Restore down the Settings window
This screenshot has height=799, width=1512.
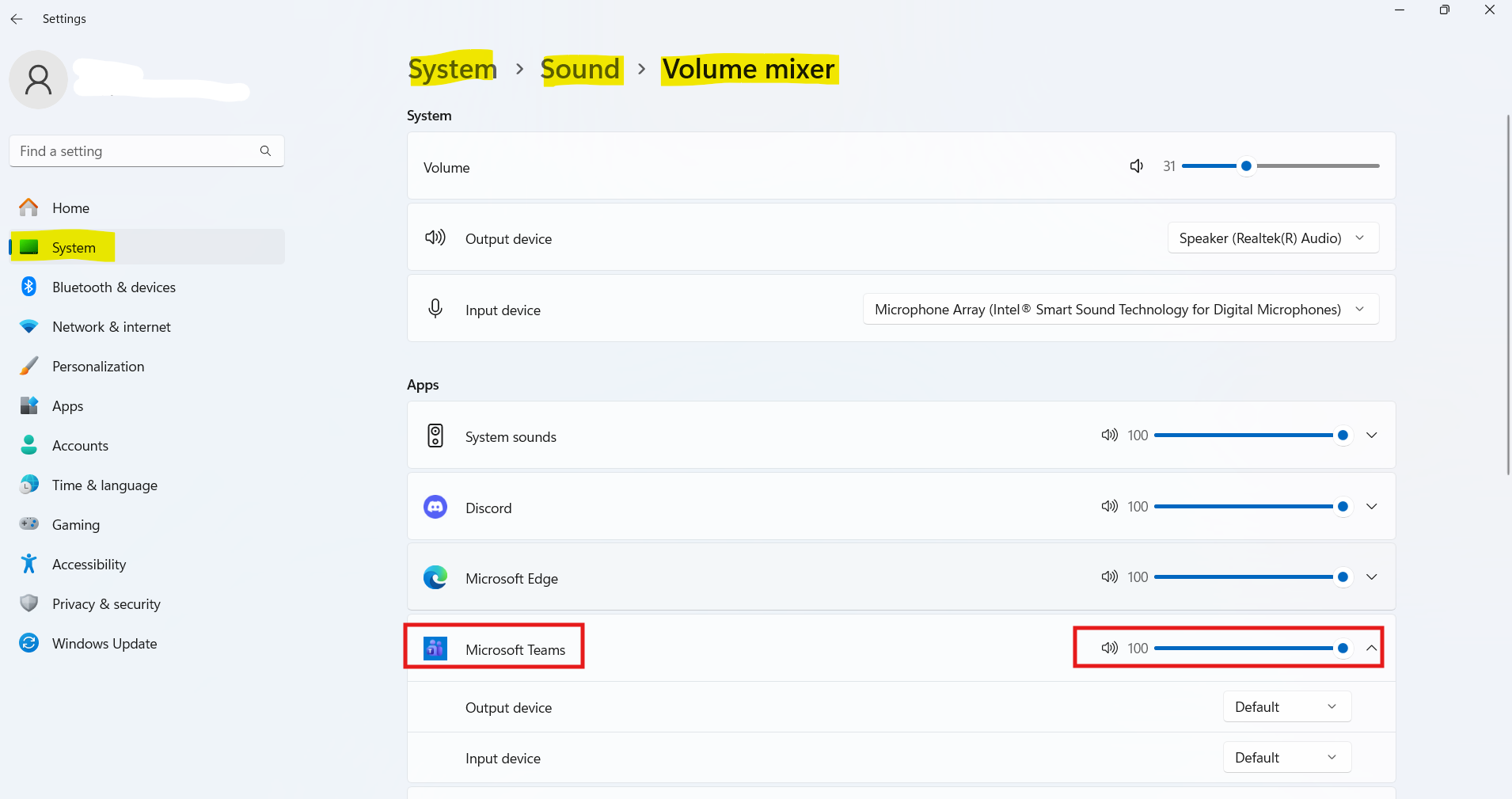point(1445,10)
